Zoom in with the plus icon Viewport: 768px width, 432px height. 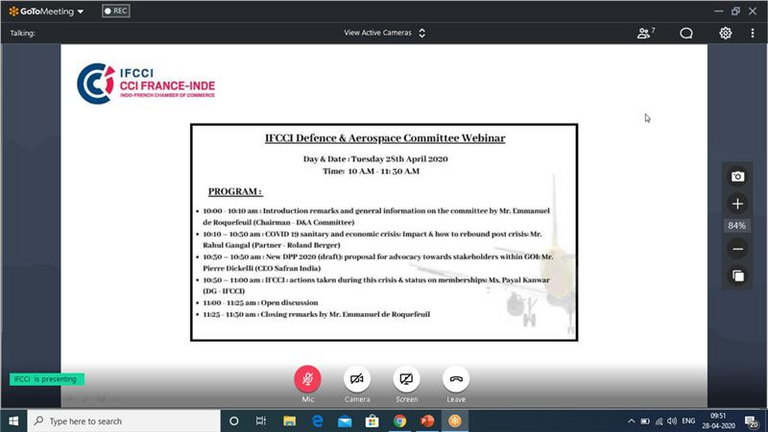pos(737,204)
